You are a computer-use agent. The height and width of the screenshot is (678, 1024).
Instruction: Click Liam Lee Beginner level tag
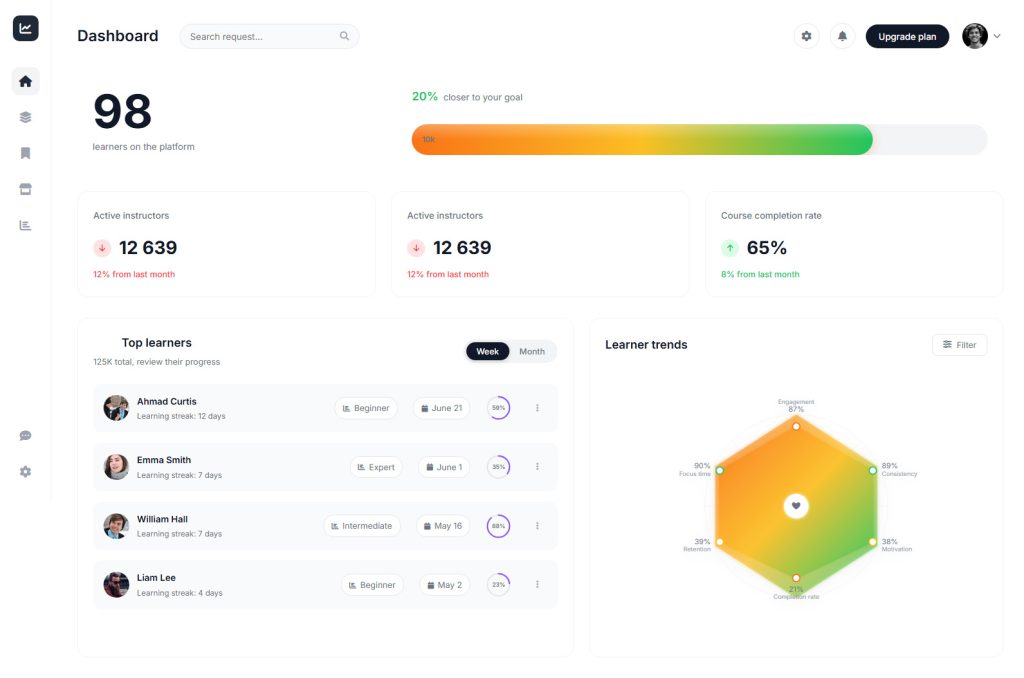coord(372,585)
